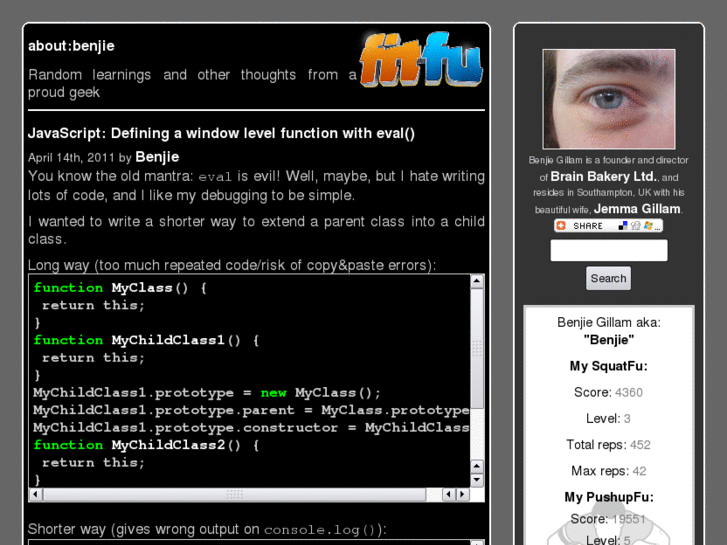Screen dimensions: 727x545
Task: Click the 'Total reps: 452' line
Action: [608, 445]
